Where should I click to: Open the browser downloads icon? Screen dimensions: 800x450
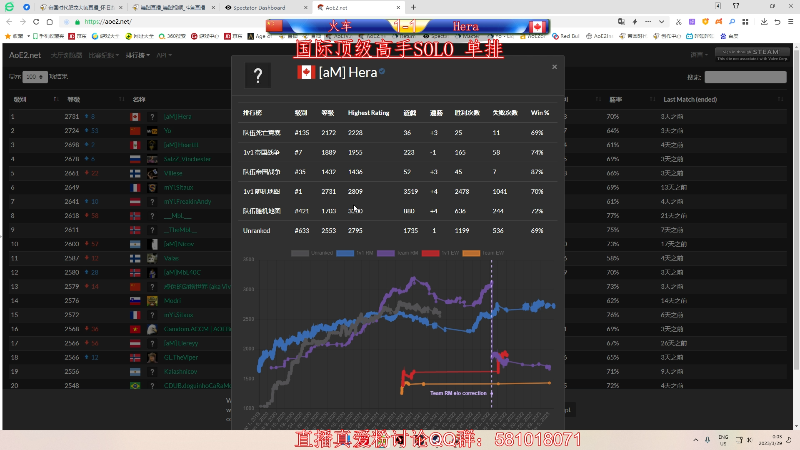coord(764,22)
